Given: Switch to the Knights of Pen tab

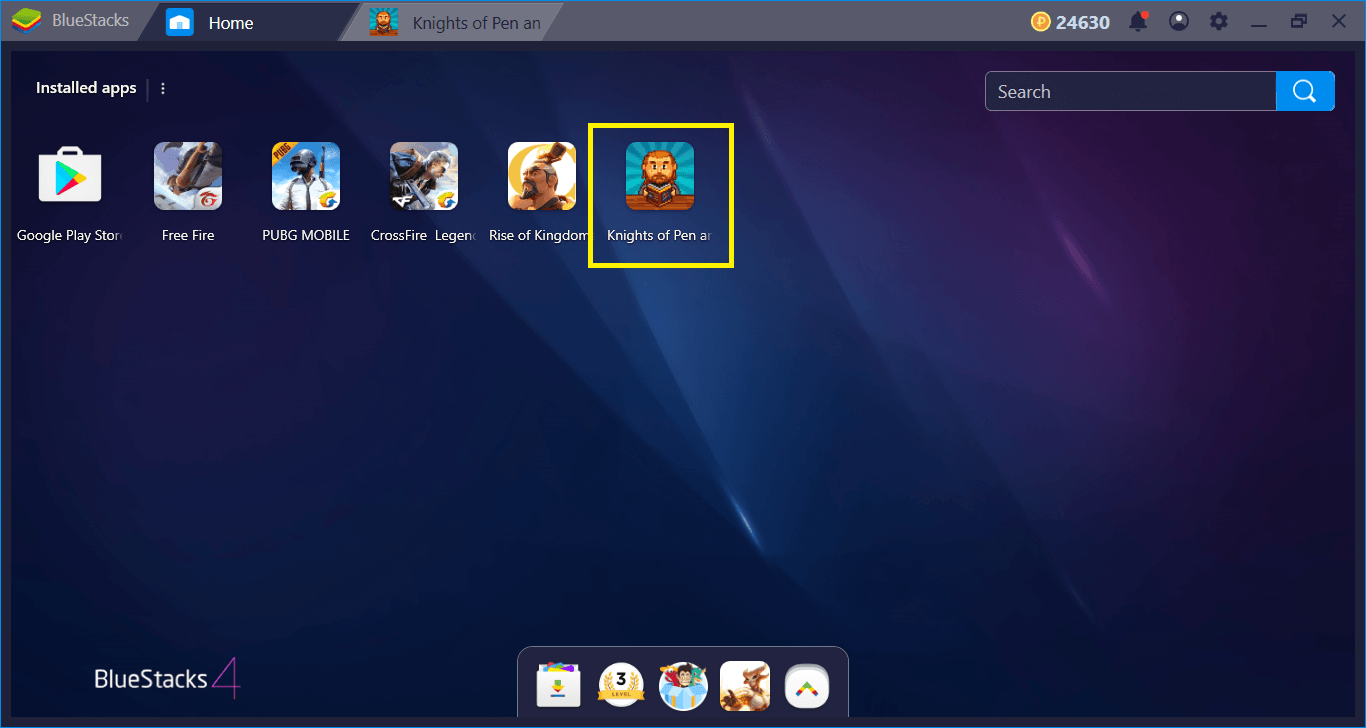Looking at the screenshot, I should click(450, 22).
